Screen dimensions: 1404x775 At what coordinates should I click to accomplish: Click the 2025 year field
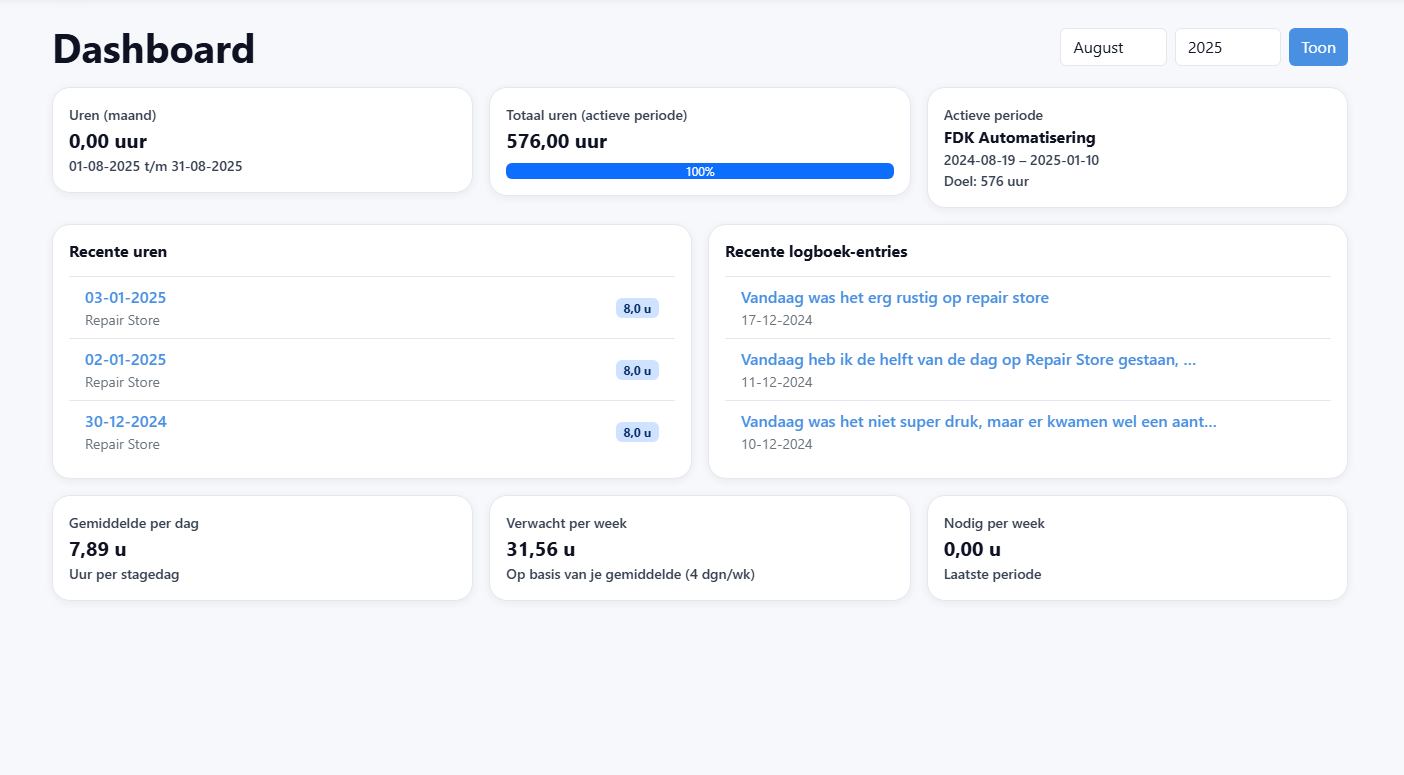click(x=1227, y=47)
